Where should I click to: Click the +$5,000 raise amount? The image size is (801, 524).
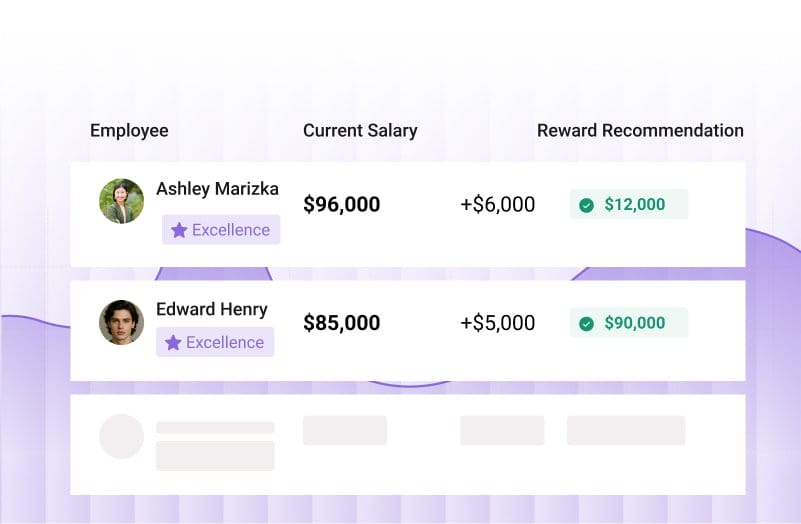pos(497,323)
